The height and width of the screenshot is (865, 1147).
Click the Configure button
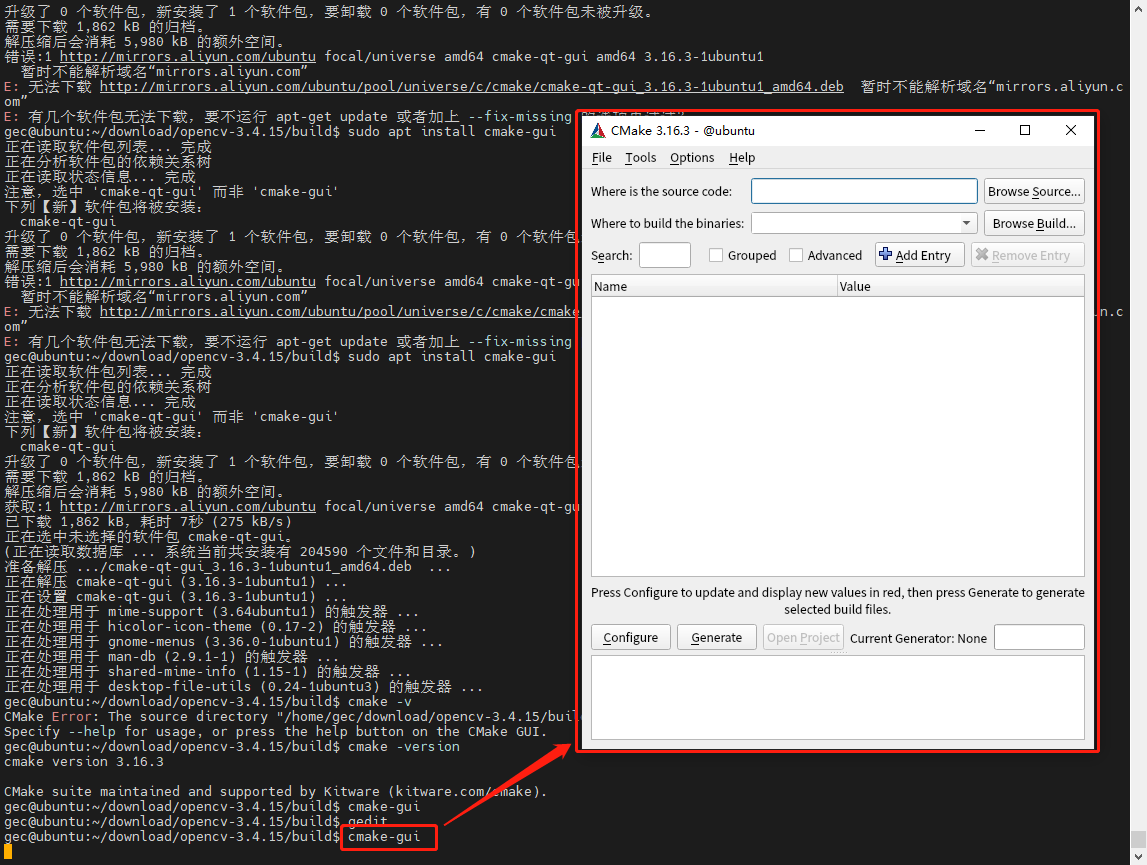coord(631,637)
